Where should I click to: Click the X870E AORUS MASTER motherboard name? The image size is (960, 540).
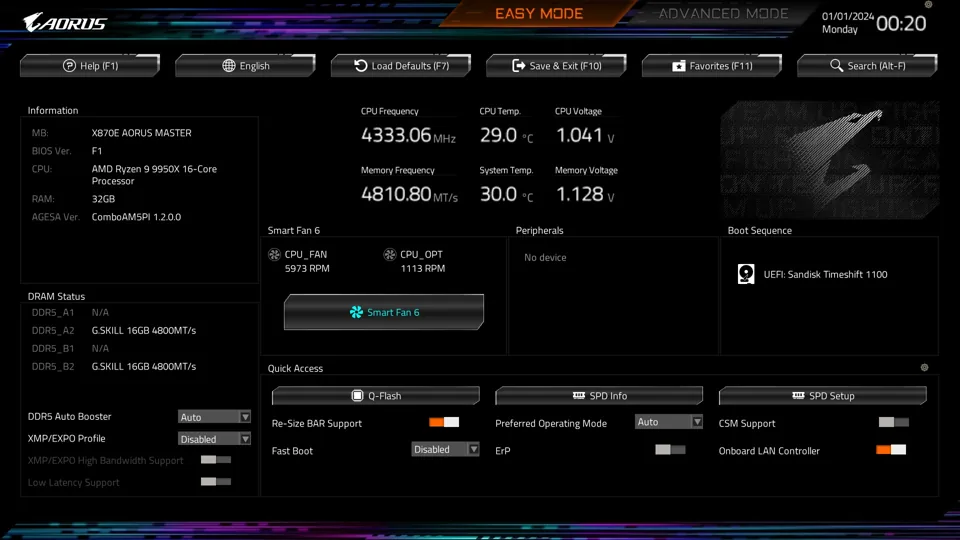pos(141,133)
